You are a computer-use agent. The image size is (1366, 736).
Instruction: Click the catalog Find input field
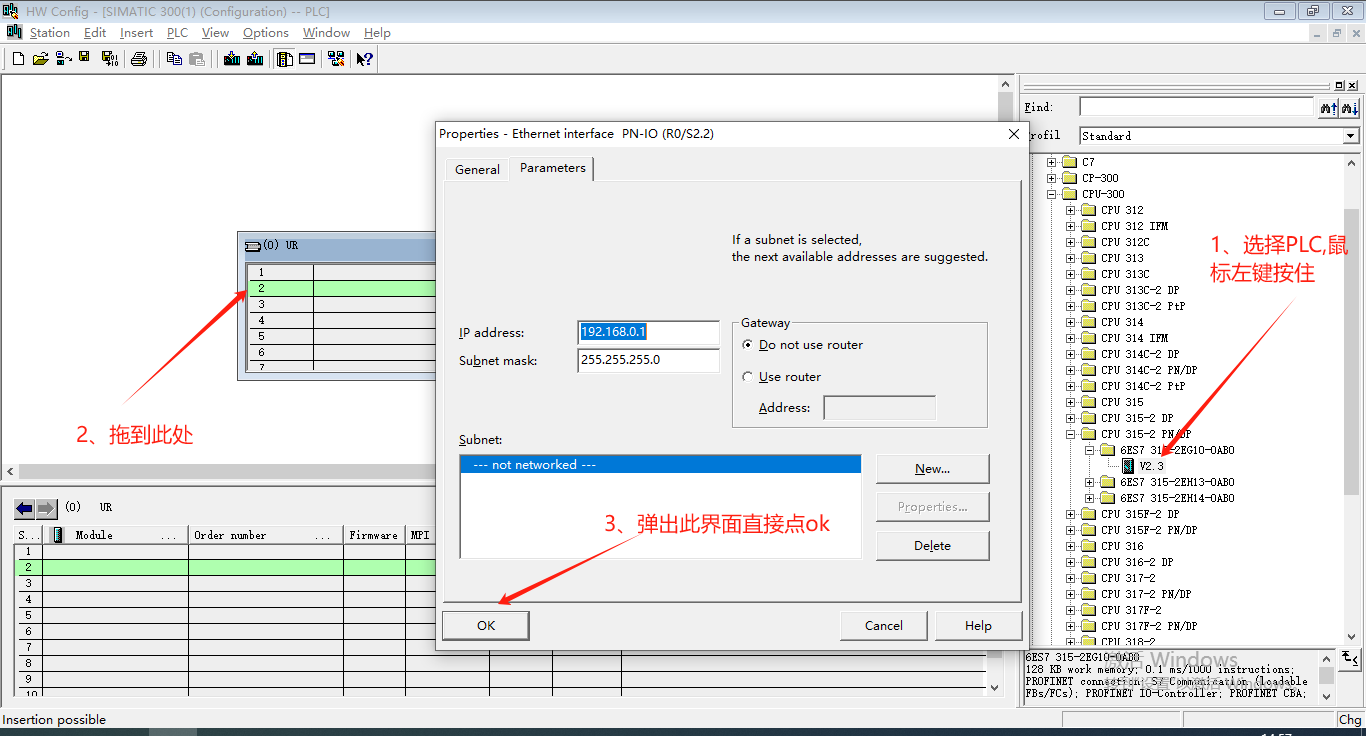click(x=1196, y=107)
